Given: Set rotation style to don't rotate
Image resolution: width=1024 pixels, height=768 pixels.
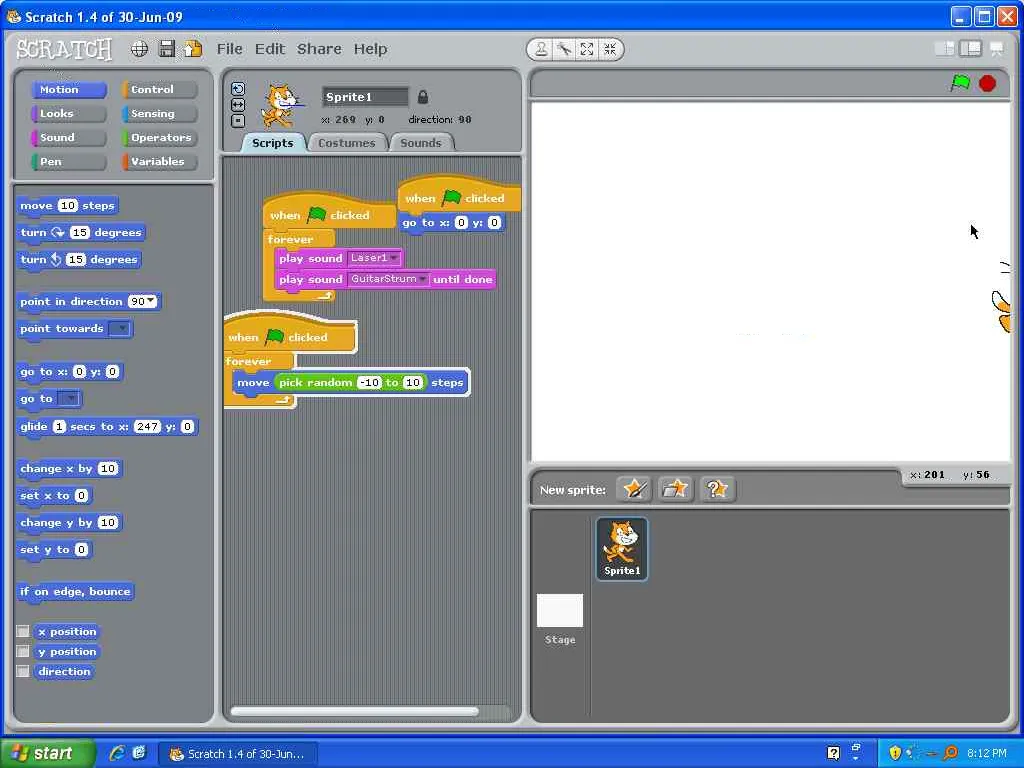Looking at the screenshot, I should [x=238, y=121].
